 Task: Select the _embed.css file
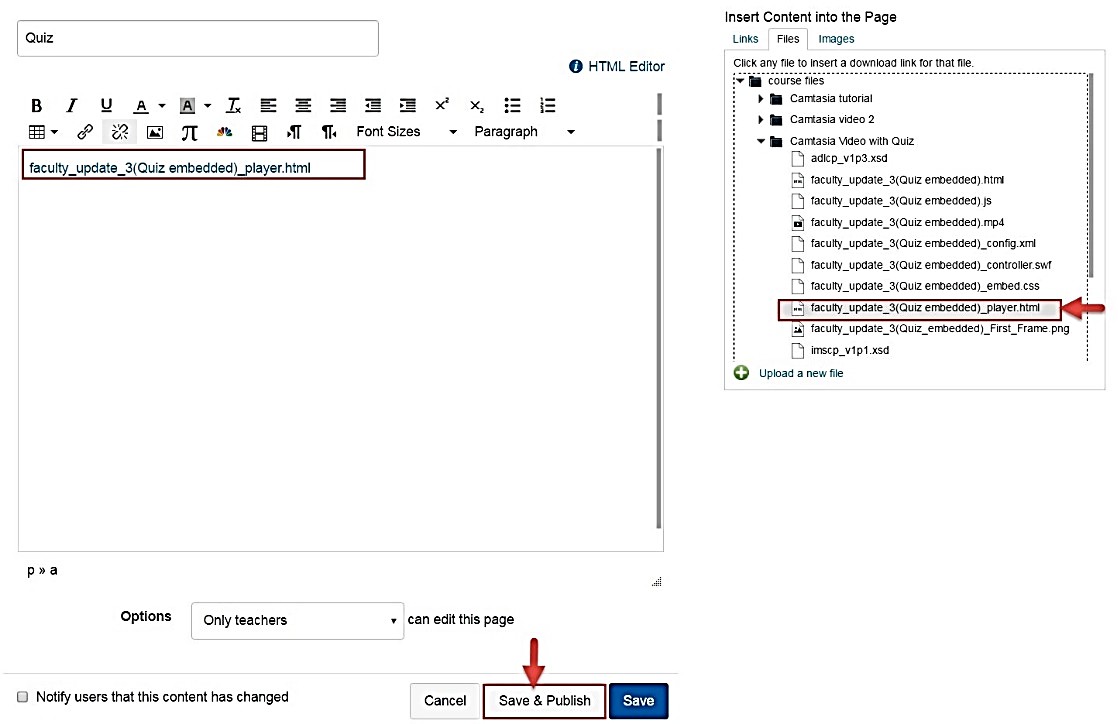pyautogui.click(x=925, y=286)
